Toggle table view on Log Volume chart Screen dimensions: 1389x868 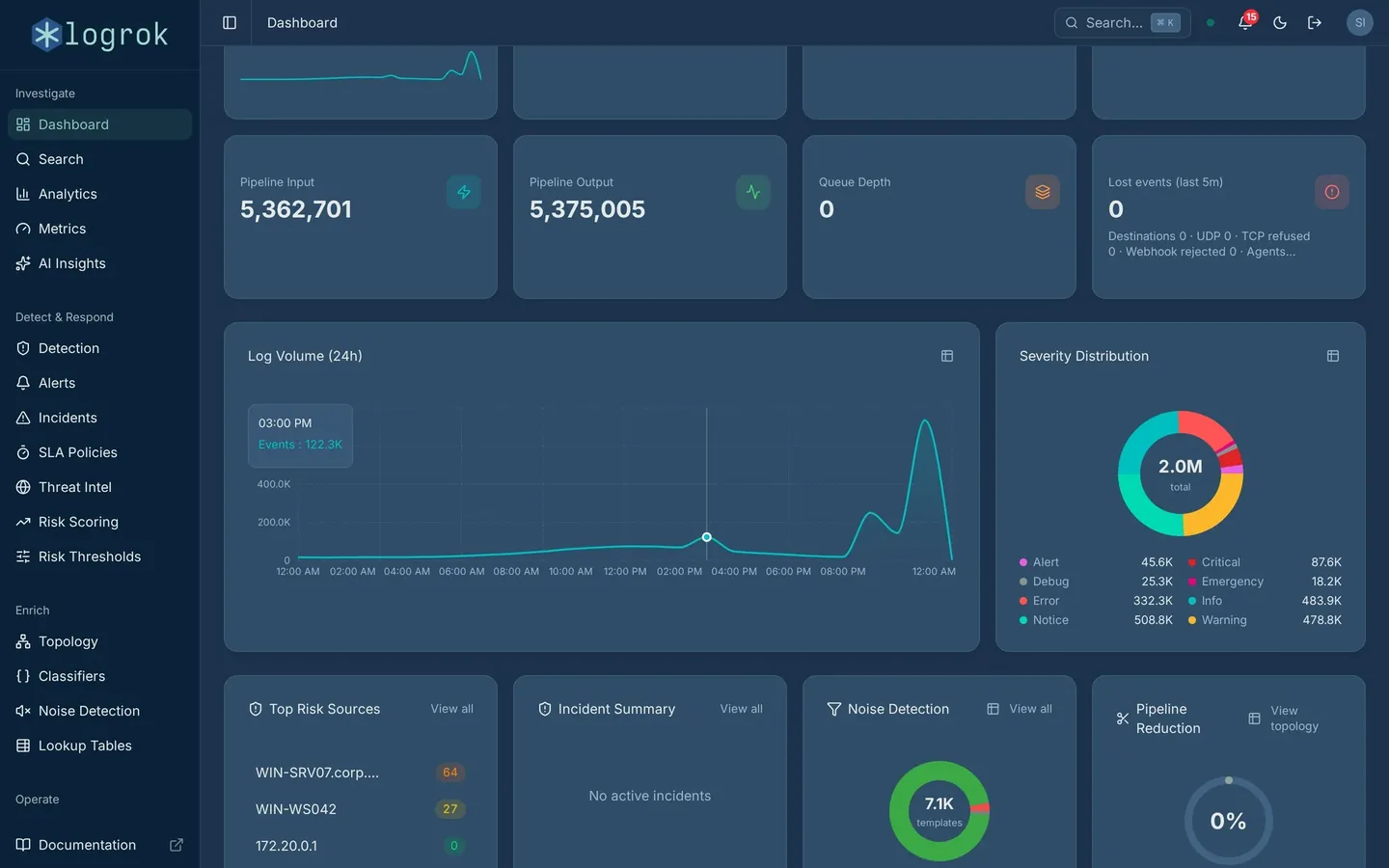(x=947, y=356)
